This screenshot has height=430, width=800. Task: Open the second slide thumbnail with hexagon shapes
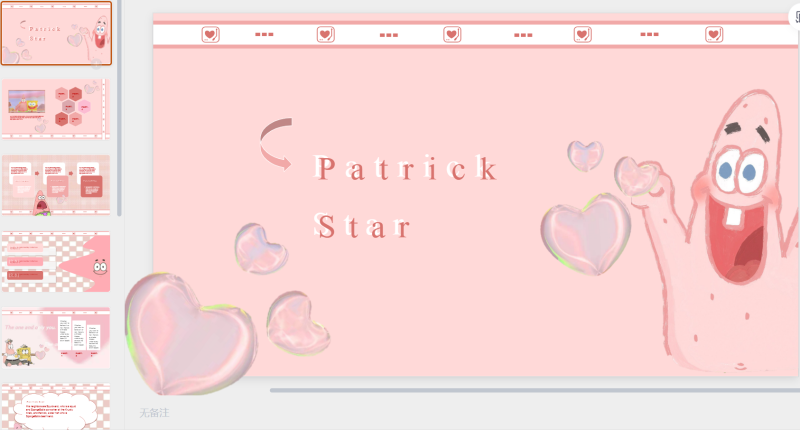[56, 109]
